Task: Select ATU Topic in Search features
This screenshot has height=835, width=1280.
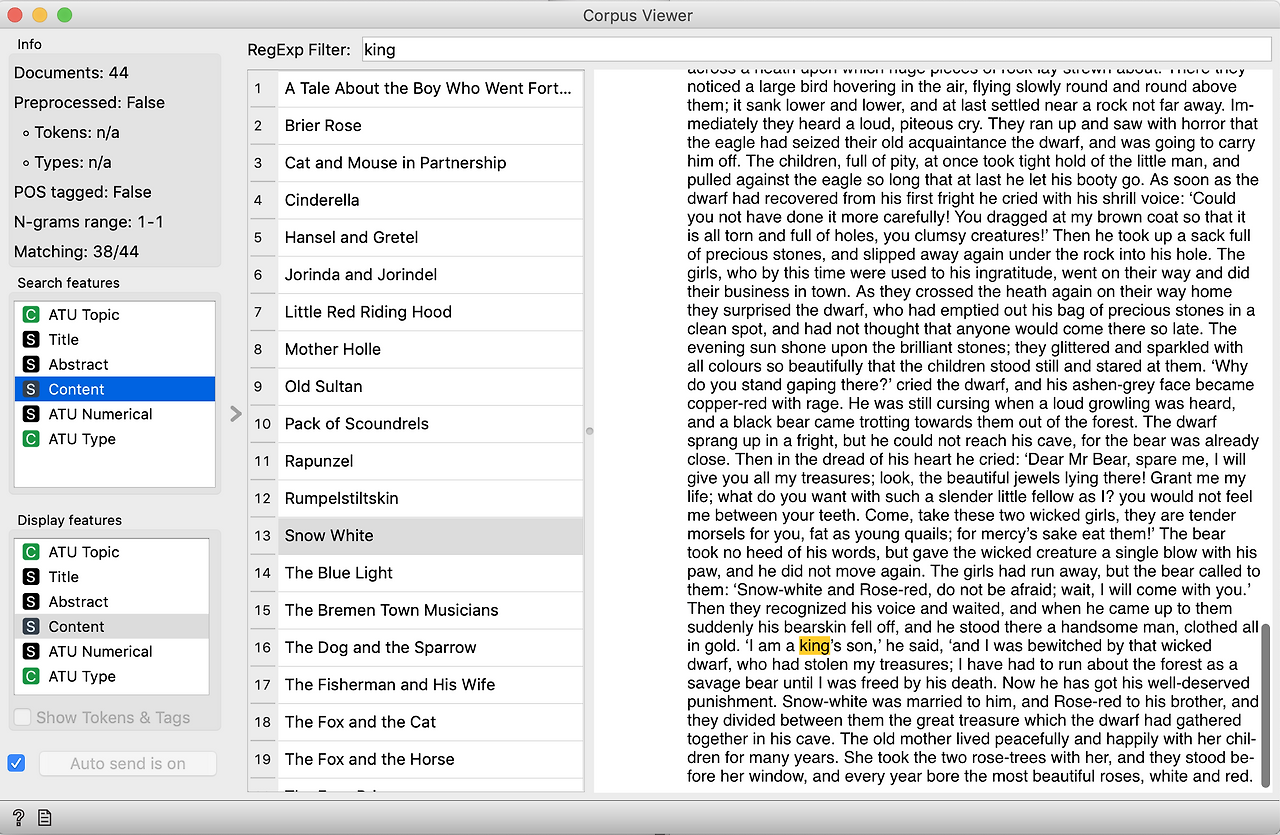Action: [x=115, y=314]
